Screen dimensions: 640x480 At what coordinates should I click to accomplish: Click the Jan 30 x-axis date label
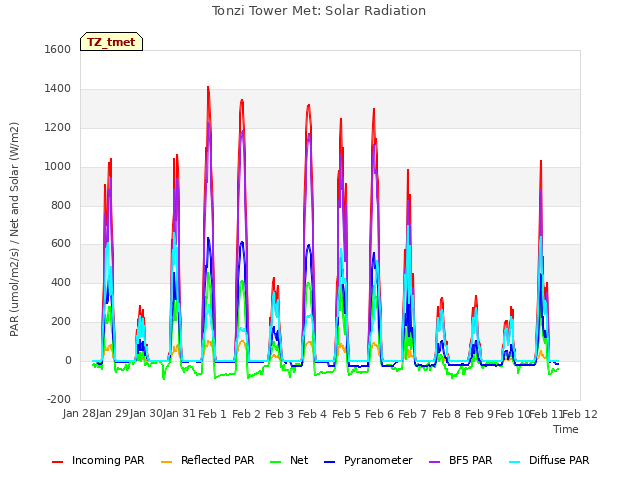tap(146, 414)
